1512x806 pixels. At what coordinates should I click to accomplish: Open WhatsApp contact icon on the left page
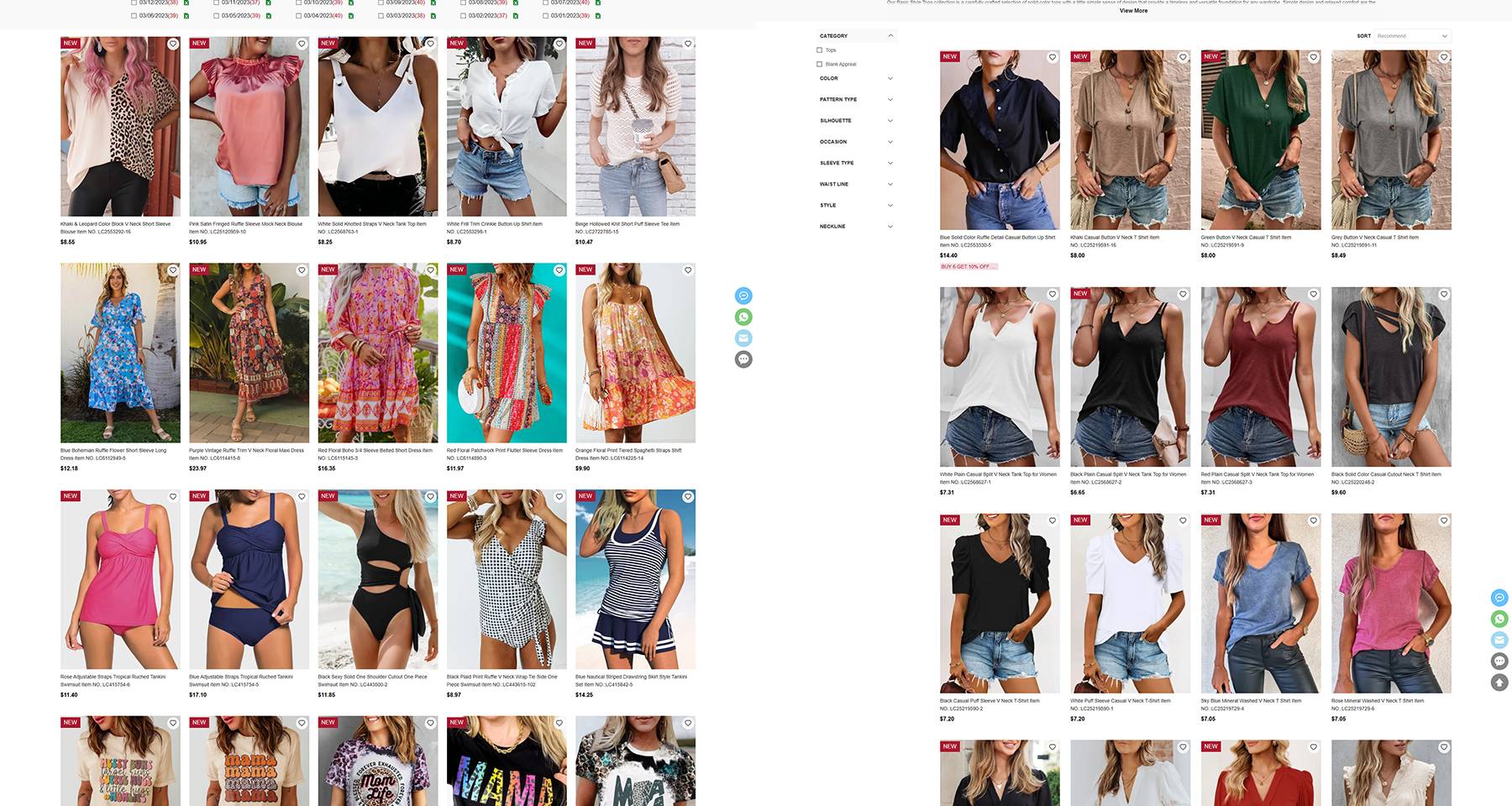[x=743, y=317]
